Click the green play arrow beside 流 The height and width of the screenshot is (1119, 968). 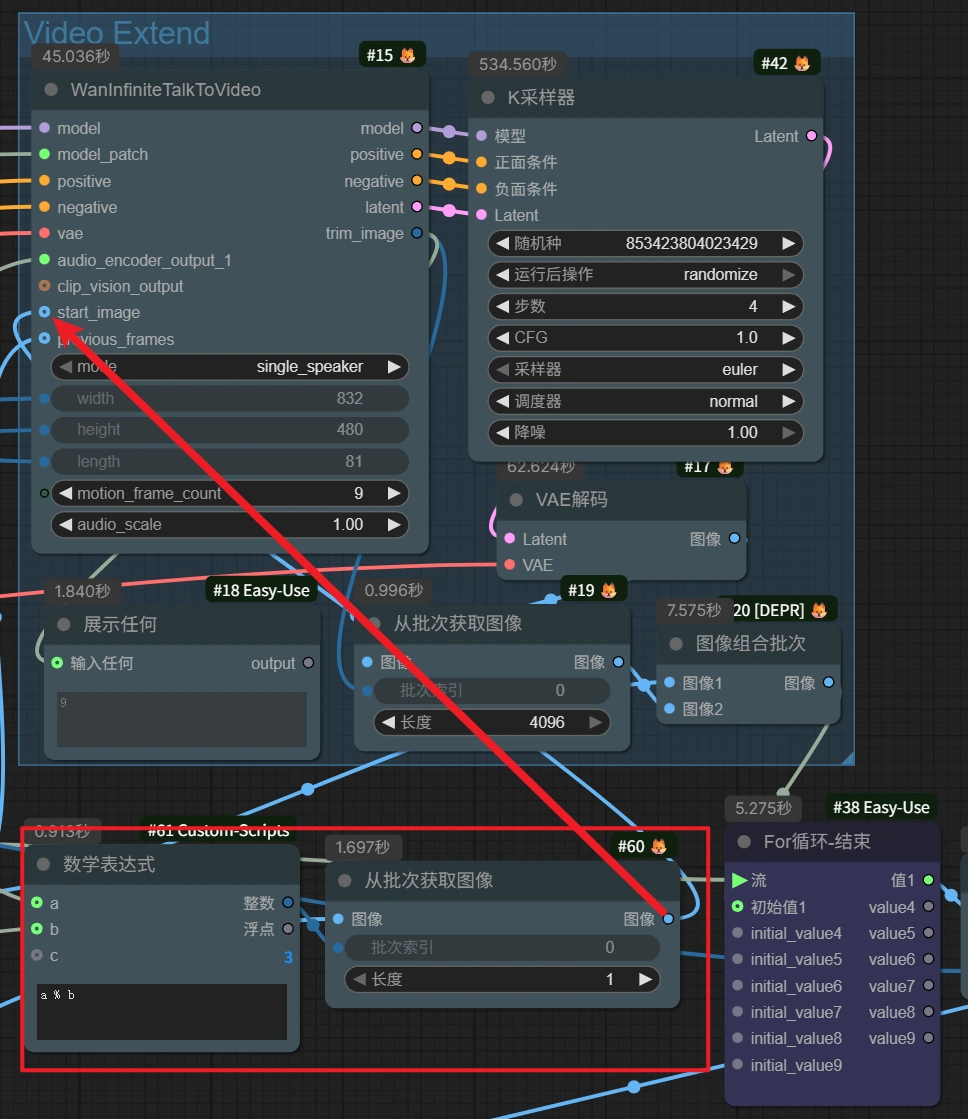[739, 880]
